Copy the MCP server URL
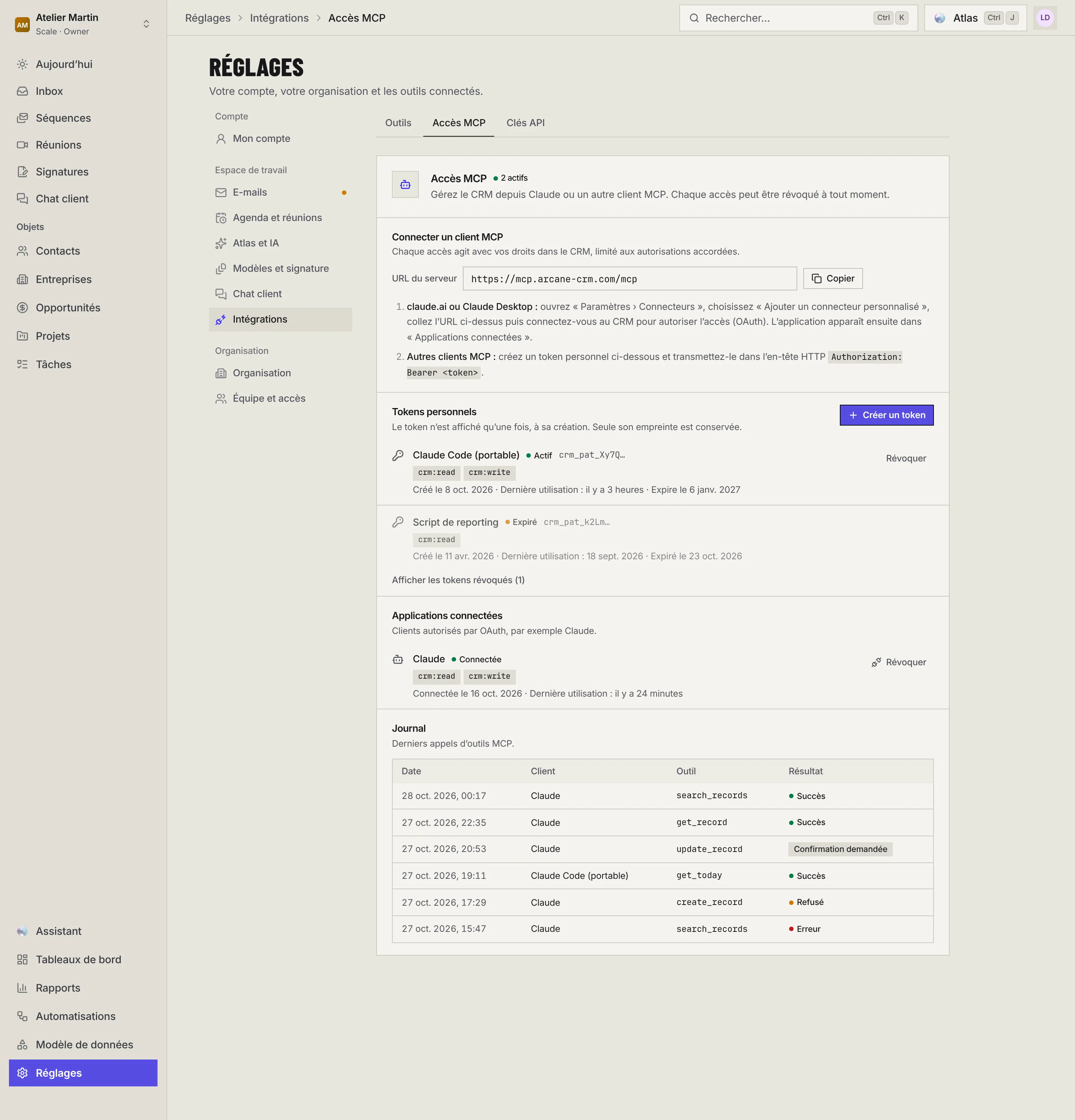 (833, 278)
